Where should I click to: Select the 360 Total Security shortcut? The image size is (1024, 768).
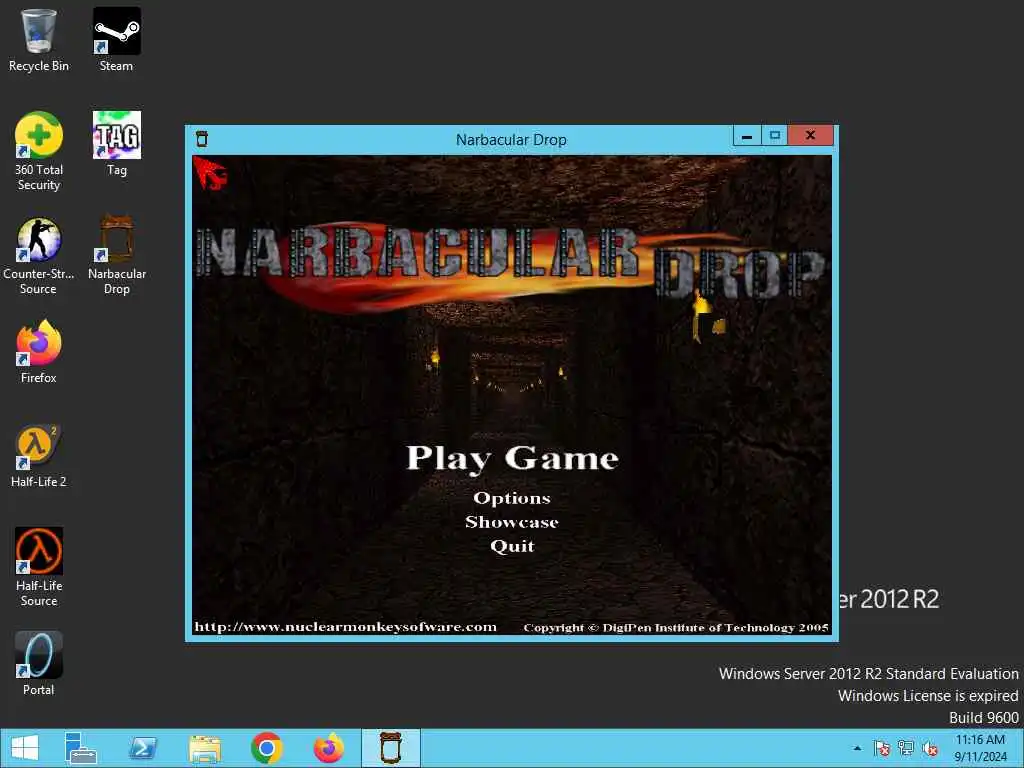click(x=39, y=151)
